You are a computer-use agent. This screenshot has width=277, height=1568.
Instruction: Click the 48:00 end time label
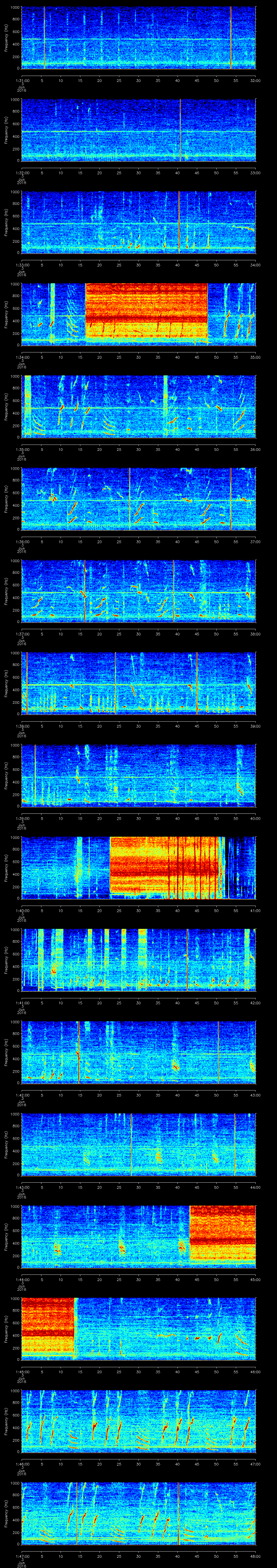pyautogui.click(x=255, y=1556)
